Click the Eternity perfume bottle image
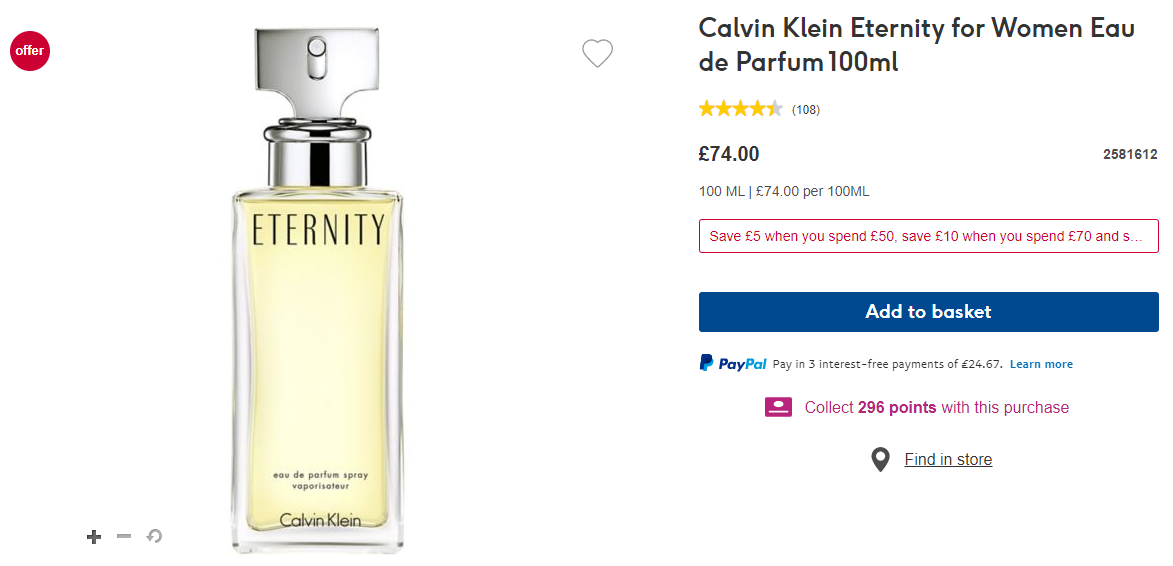The image size is (1173, 566). (317, 292)
